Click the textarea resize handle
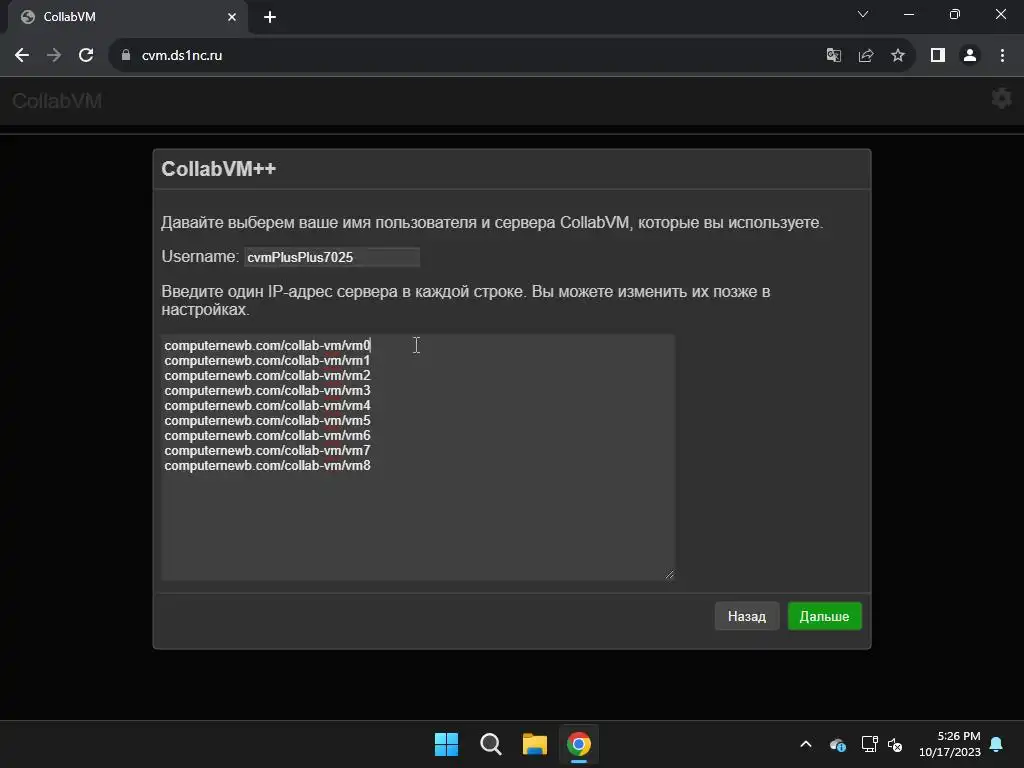 [669, 575]
